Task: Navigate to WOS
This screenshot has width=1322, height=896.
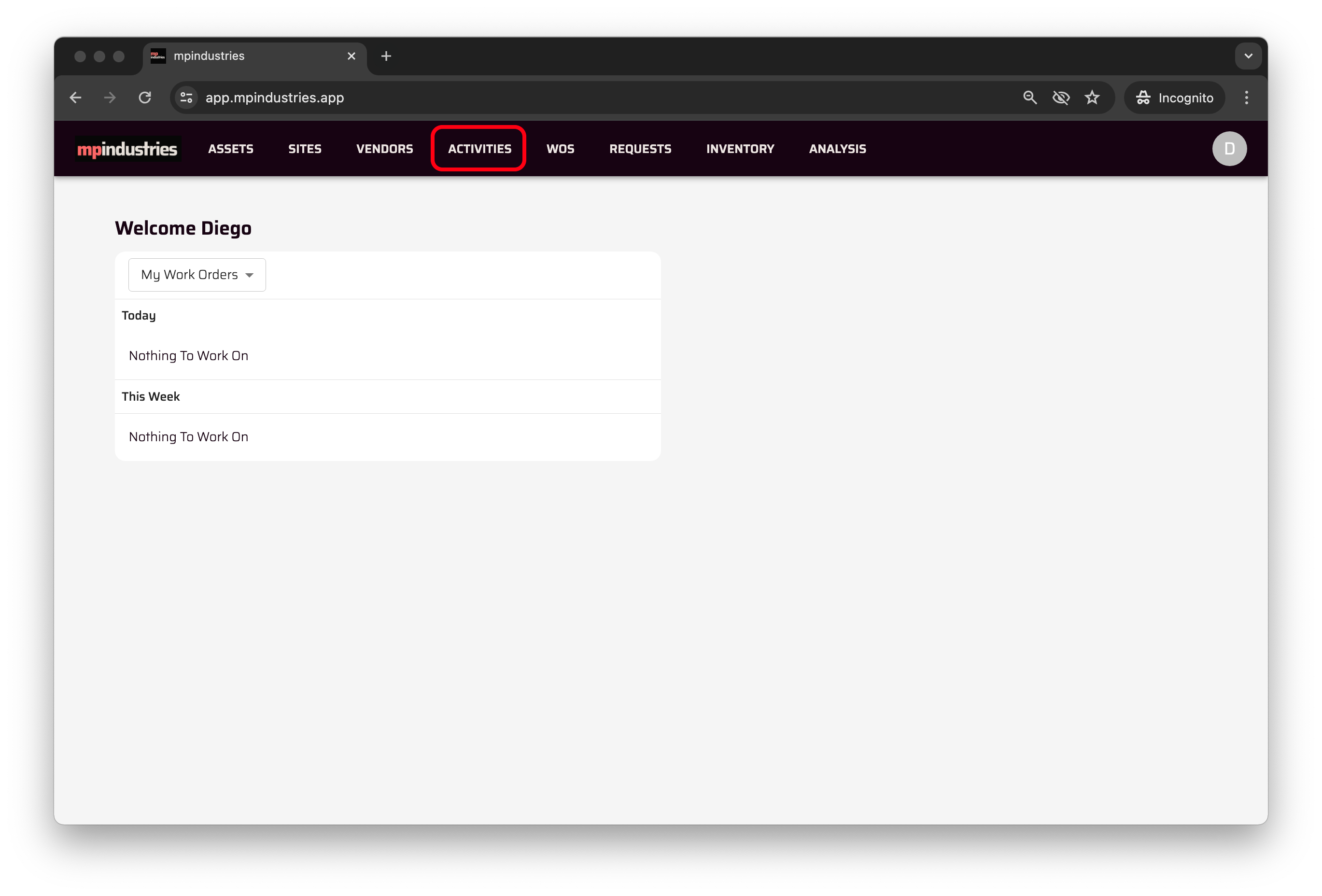Action: pos(560,149)
